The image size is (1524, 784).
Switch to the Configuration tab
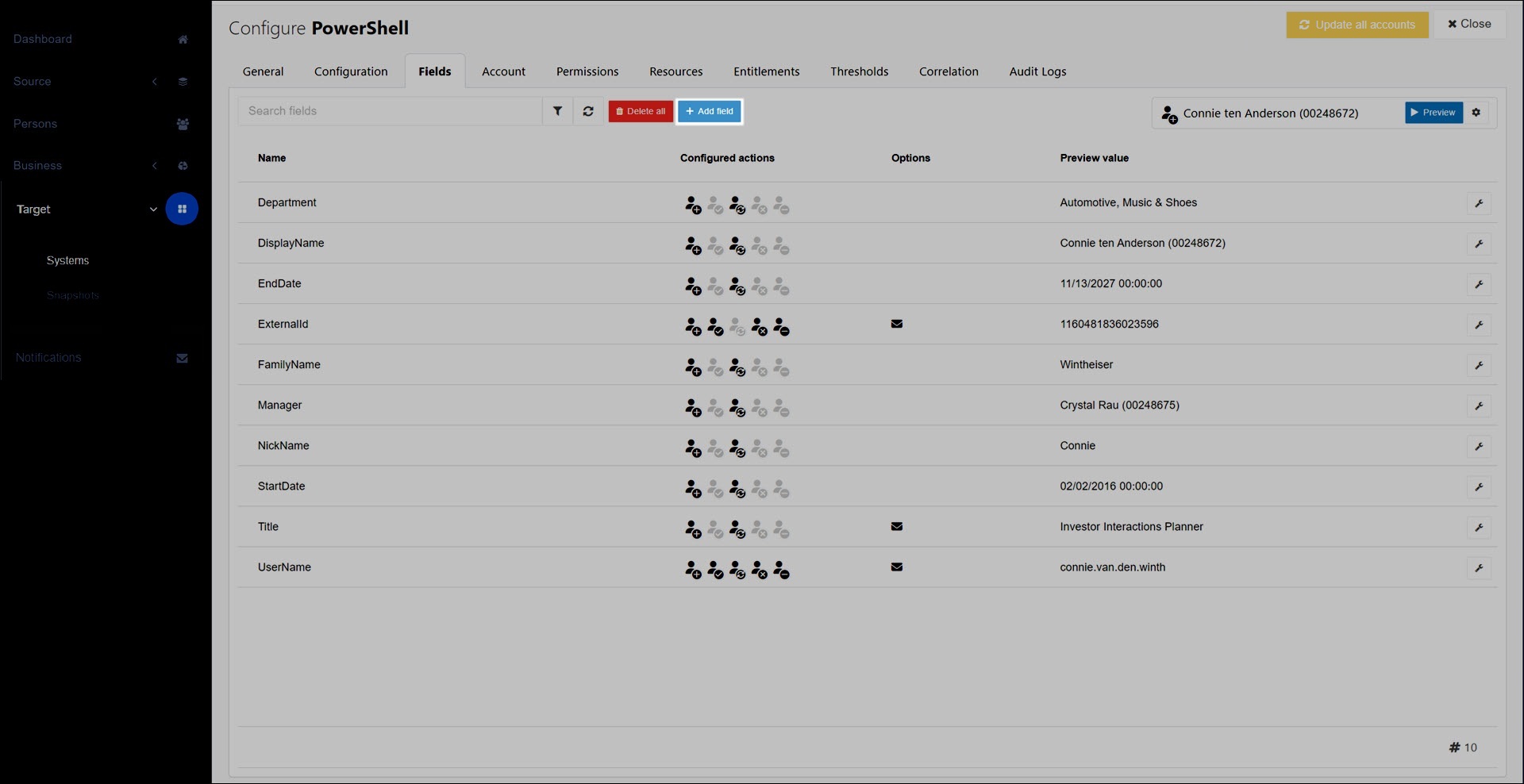point(351,71)
